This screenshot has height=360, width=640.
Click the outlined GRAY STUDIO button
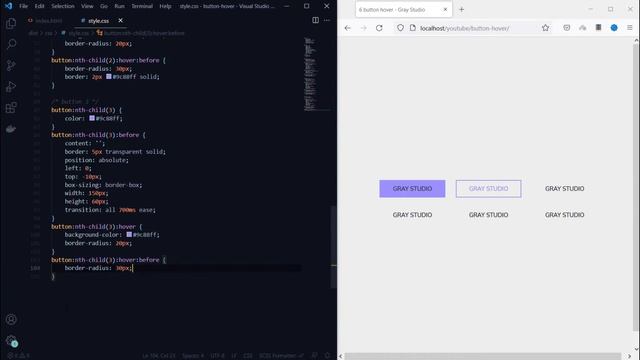(489, 189)
